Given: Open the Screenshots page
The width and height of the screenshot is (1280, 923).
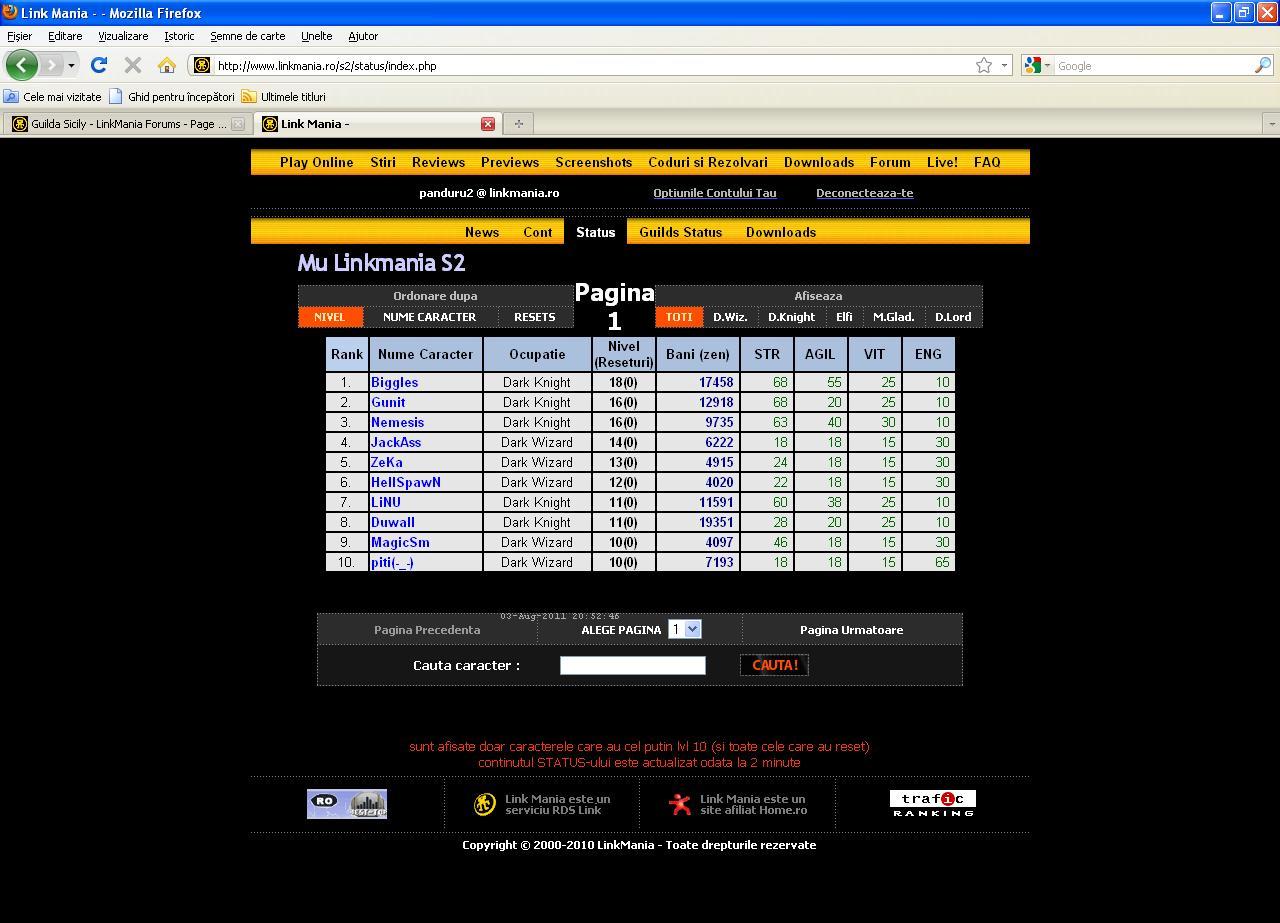Looking at the screenshot, I should coord(594,162).
